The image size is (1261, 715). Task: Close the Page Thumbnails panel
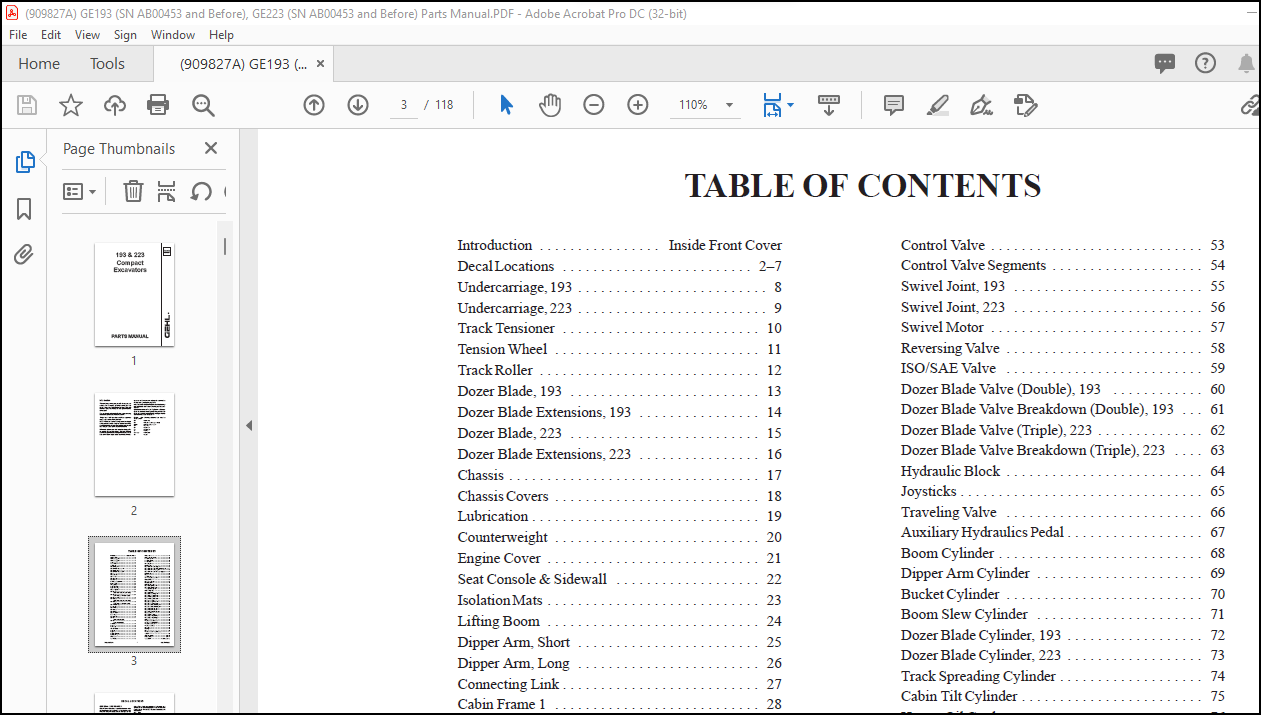pyautogui.click(x=210, y=148)
